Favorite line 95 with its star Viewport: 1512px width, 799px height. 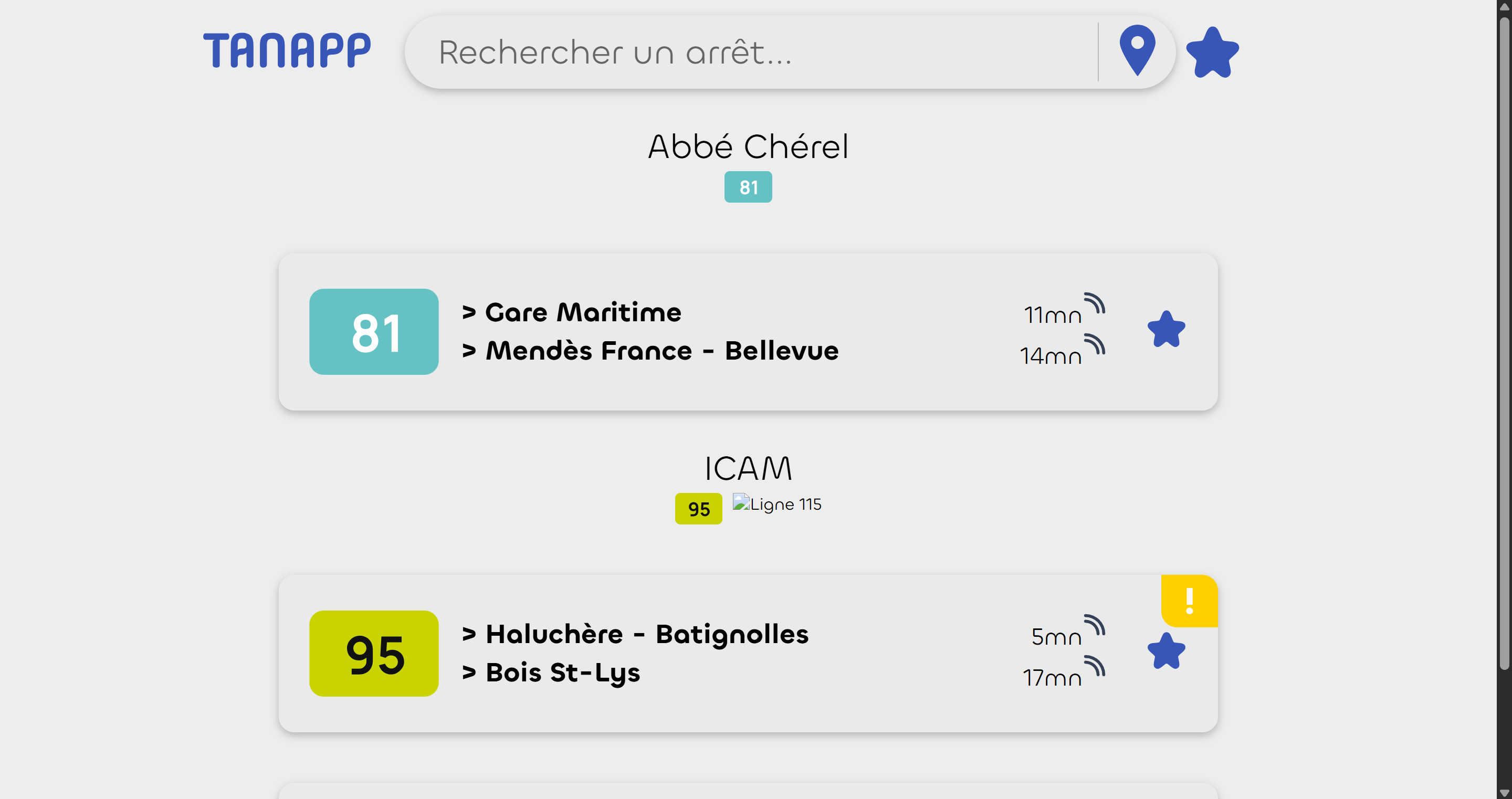click(x=1165, y=651)
